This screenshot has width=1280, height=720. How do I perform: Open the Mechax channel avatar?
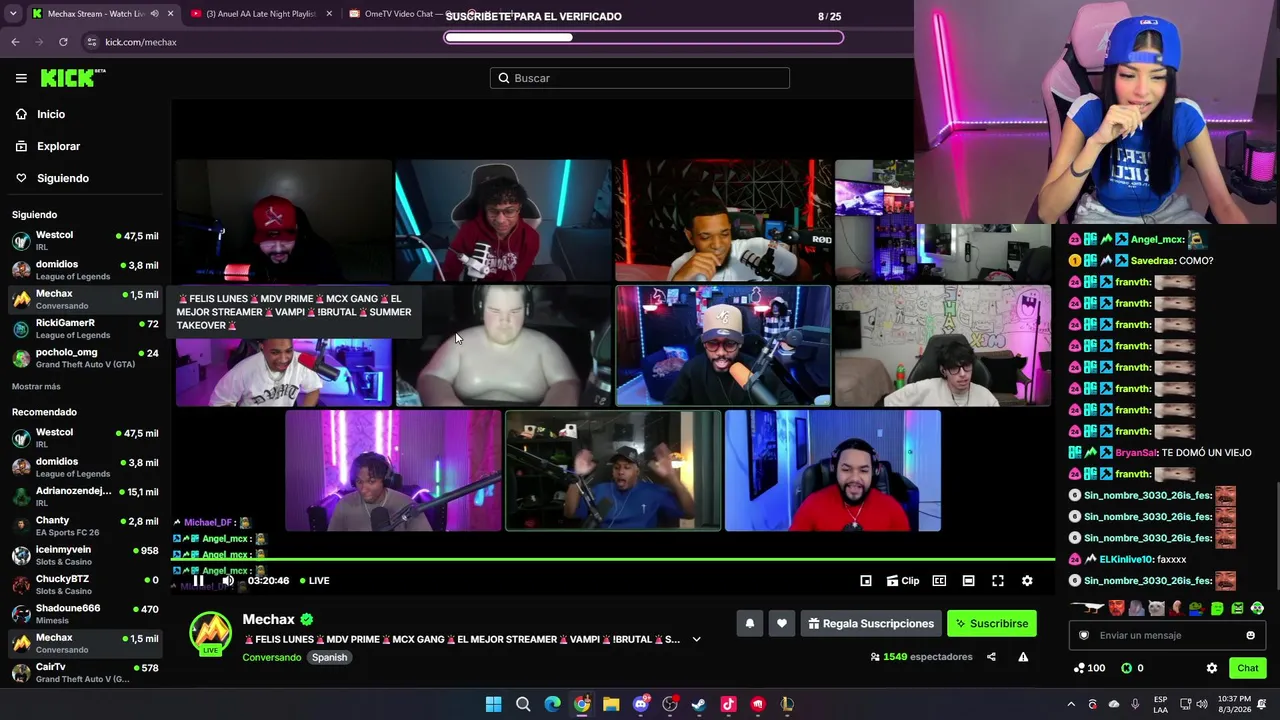(210, 633)
